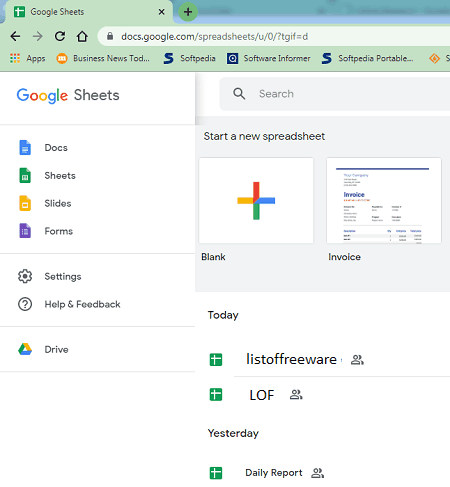450x487 pixels.
Task: Open Sheets from the sidebar menu
Action: pos(60,176)
